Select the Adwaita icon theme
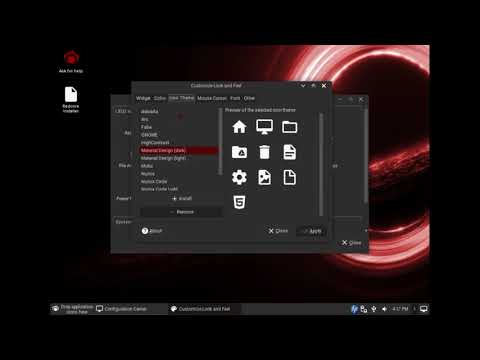The height and width of the screenshot is (360, 480). click(179, 111)
